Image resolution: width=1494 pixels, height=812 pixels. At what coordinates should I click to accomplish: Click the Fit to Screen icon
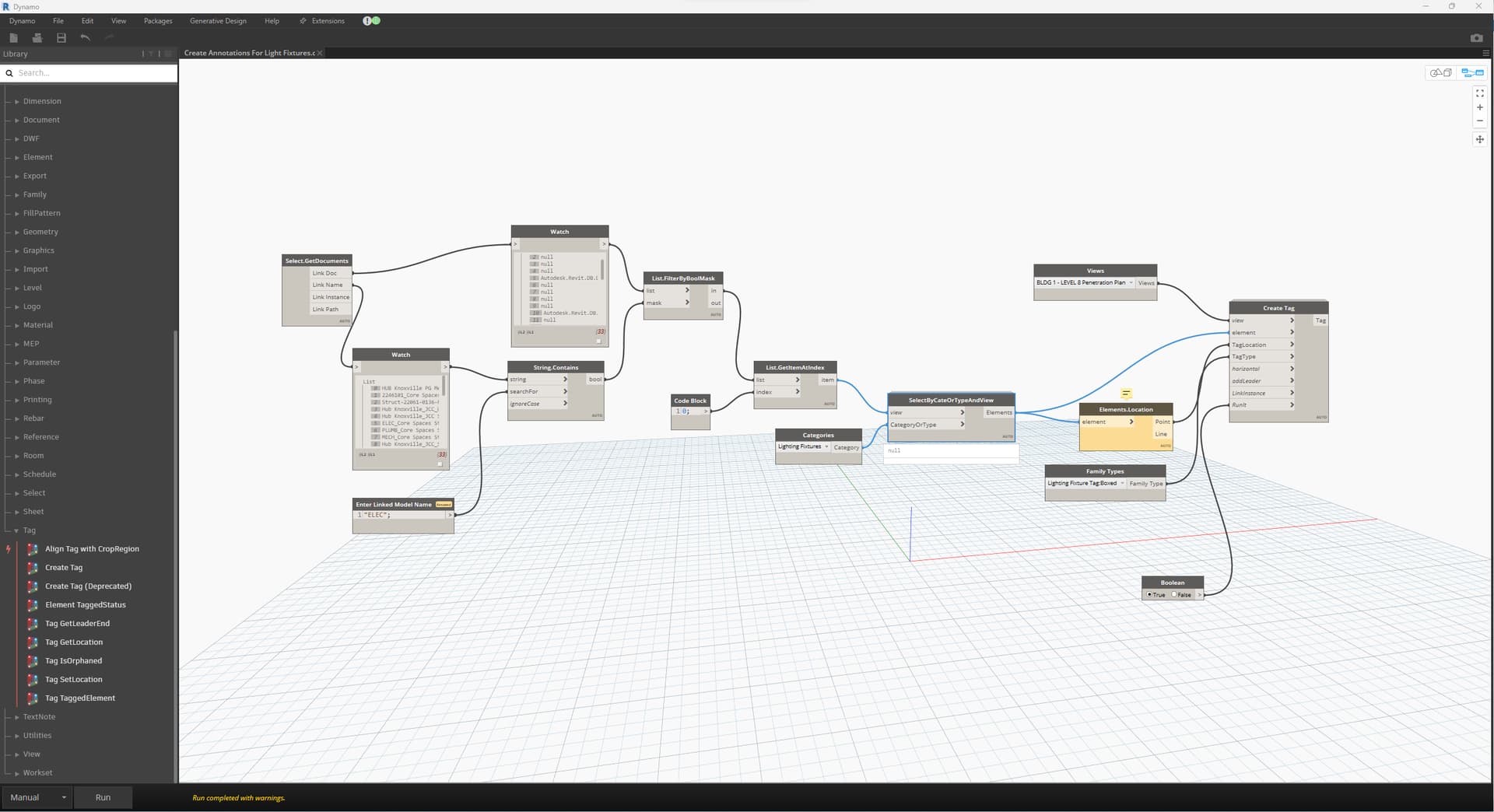(1479, 93)
